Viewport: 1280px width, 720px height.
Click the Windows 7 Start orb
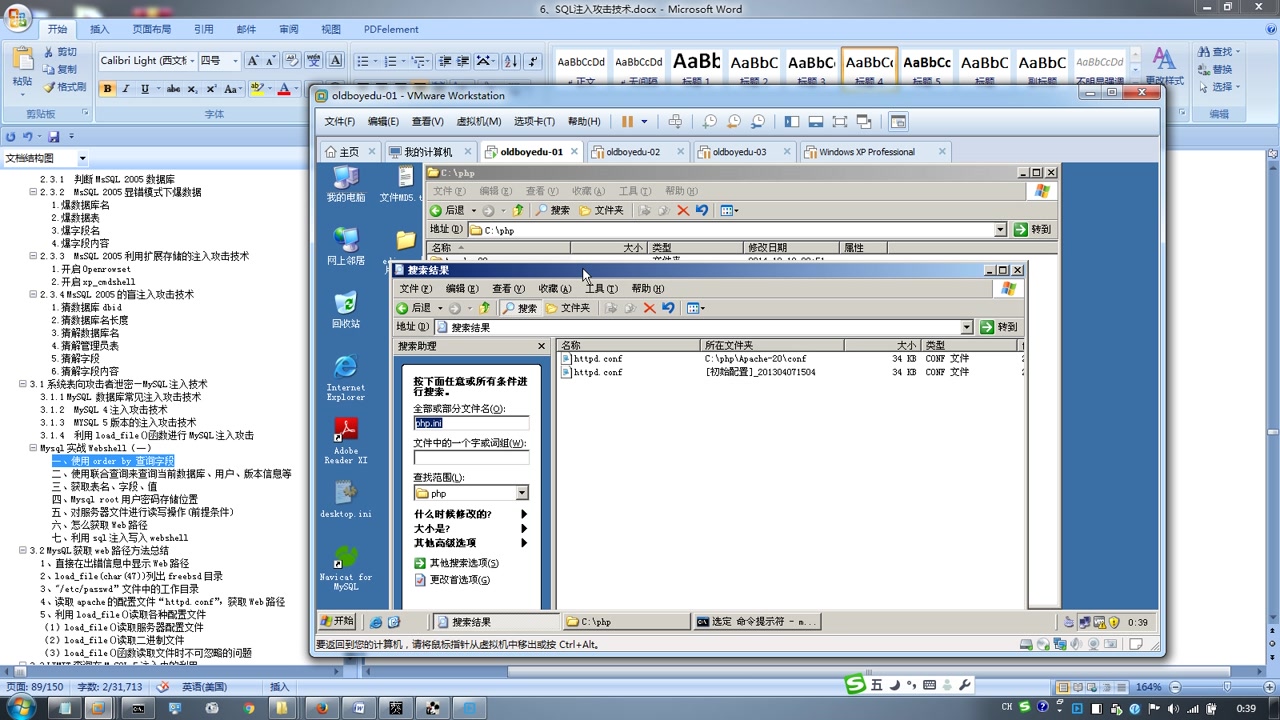click(20, 708)
